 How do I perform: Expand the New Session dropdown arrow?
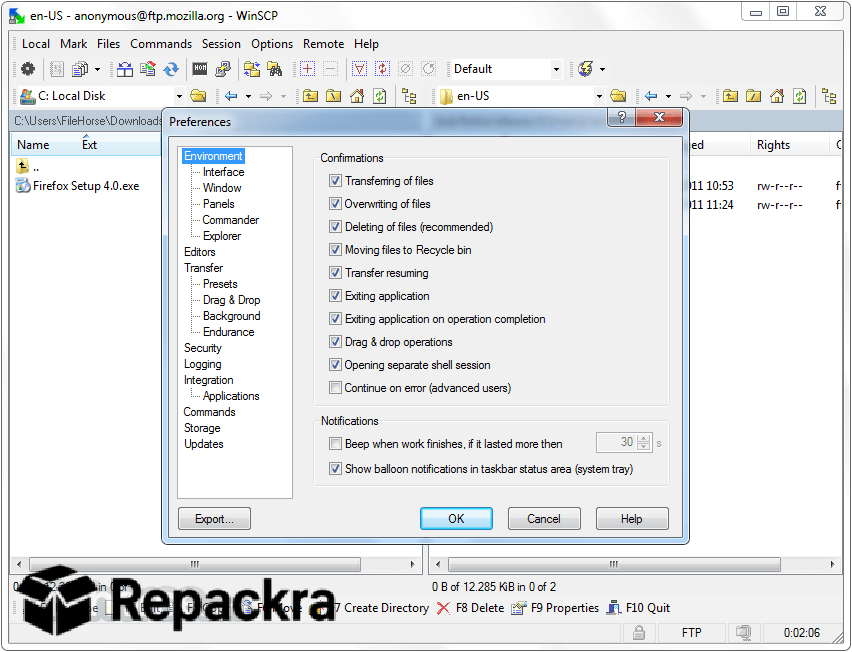pos(603,70)
